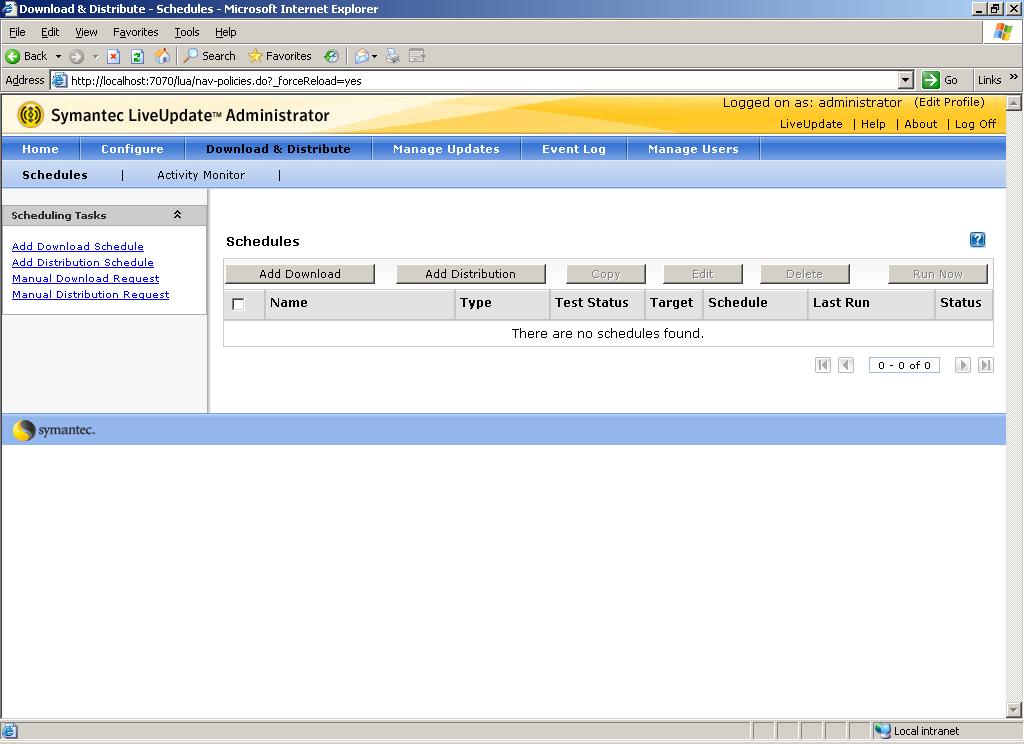Open the Favorites star toolbar button

[x=280, y=56]
